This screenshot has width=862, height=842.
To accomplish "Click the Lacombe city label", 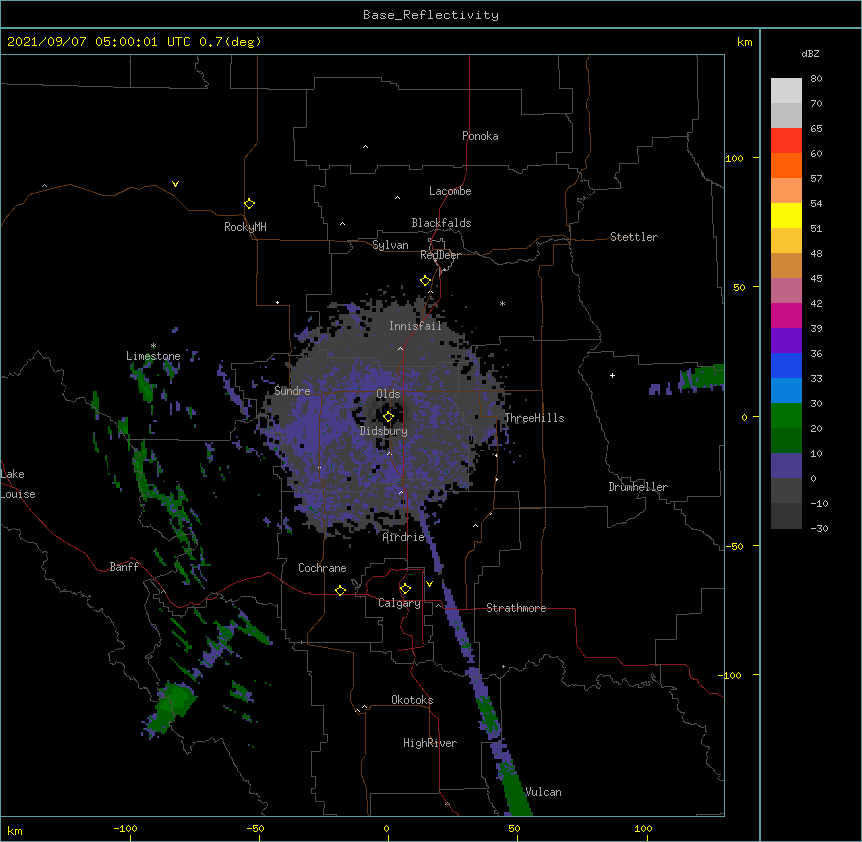I will 450,191.
